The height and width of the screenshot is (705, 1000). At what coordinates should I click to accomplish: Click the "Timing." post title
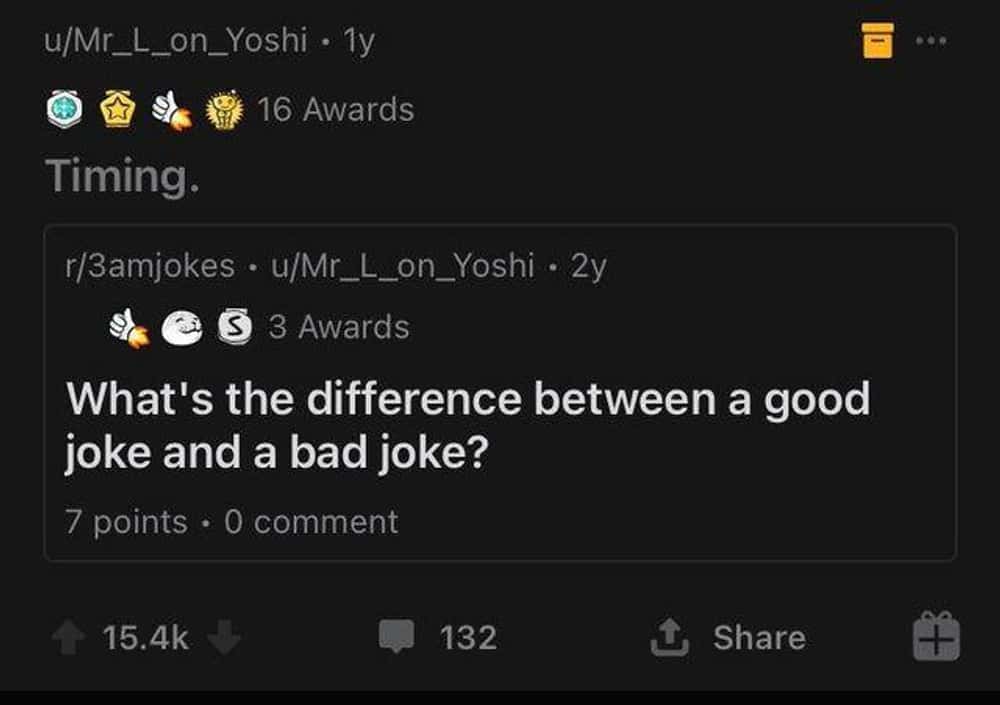point(120,177)
